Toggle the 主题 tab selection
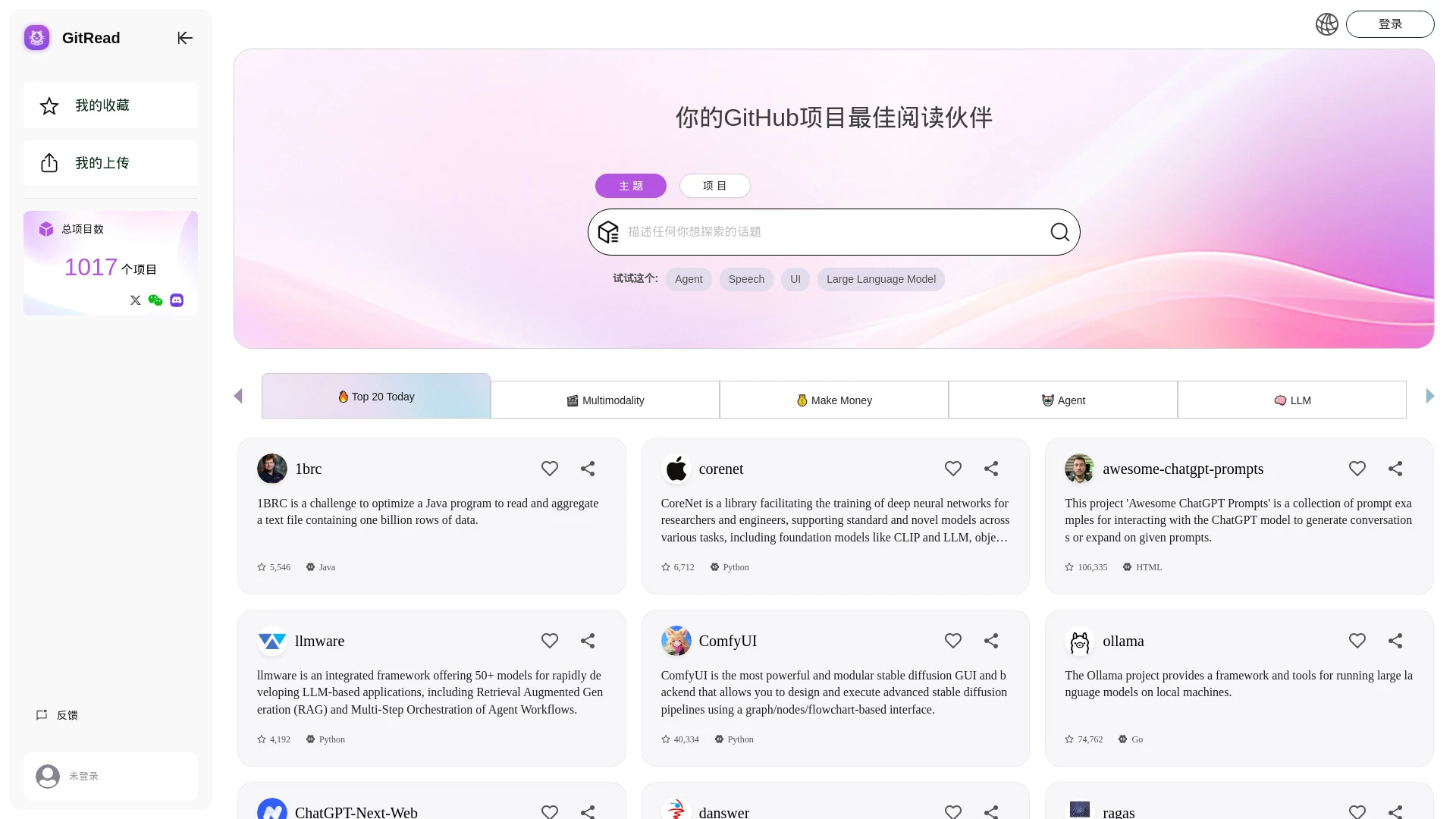Viewport: 1456px width, 819px height. (631, 185)
